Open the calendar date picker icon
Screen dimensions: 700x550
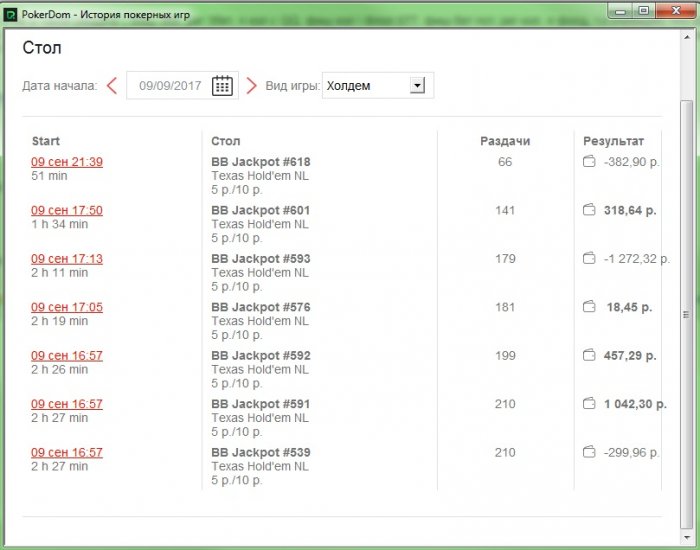[222, 85]
